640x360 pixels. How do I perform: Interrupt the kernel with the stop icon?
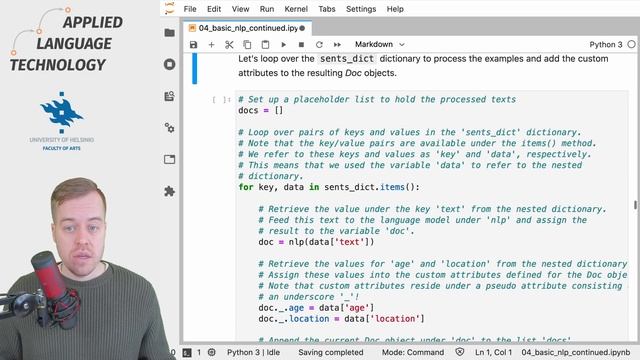(301, 44)
